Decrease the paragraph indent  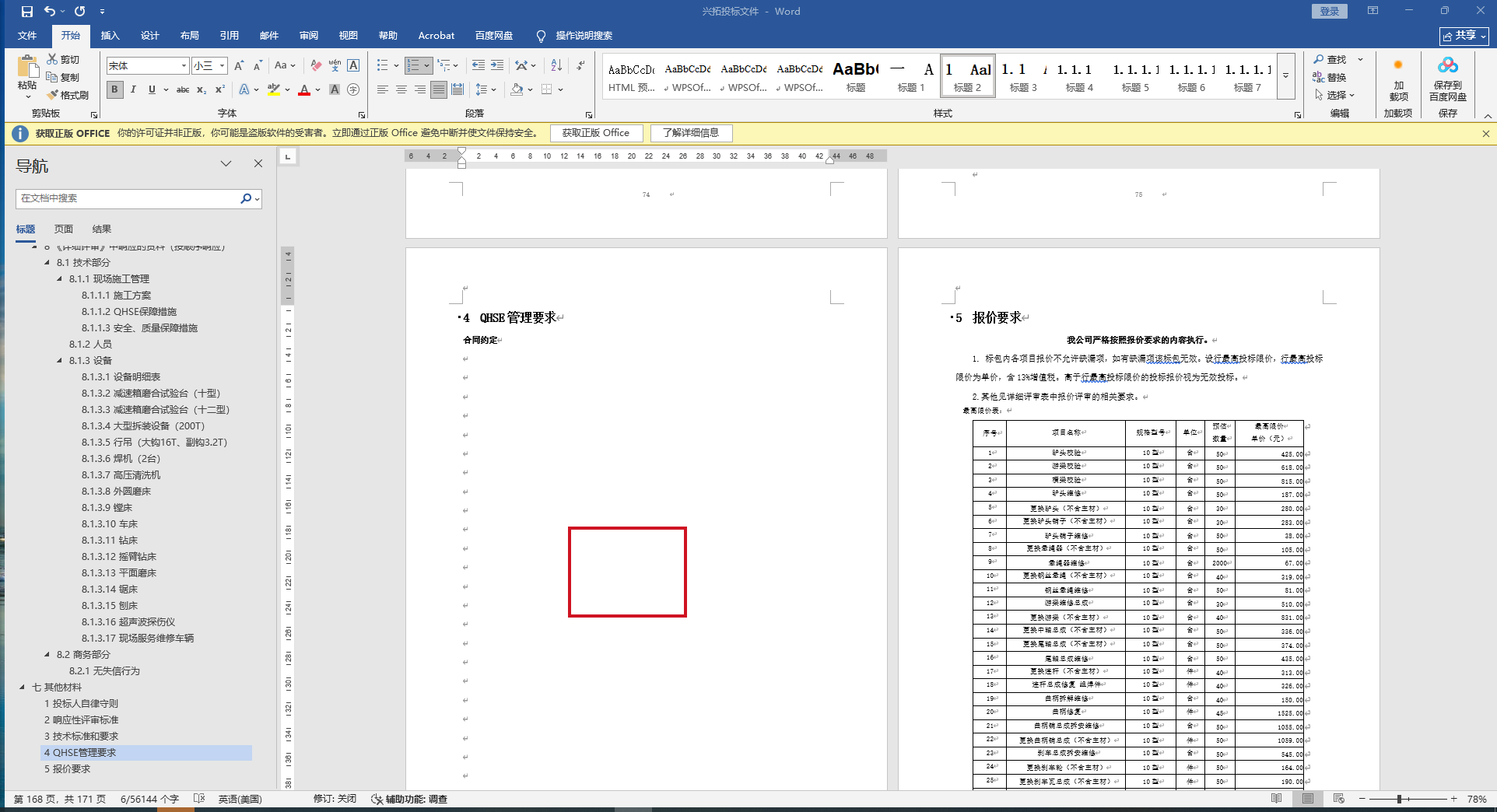pyautogui.click(x=479, y=65)
